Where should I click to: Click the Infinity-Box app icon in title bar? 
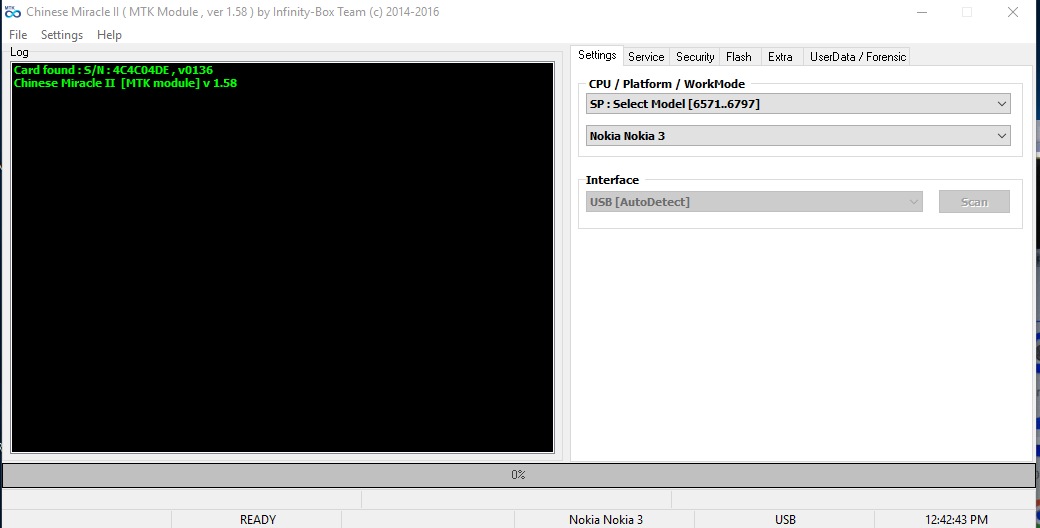13,12
